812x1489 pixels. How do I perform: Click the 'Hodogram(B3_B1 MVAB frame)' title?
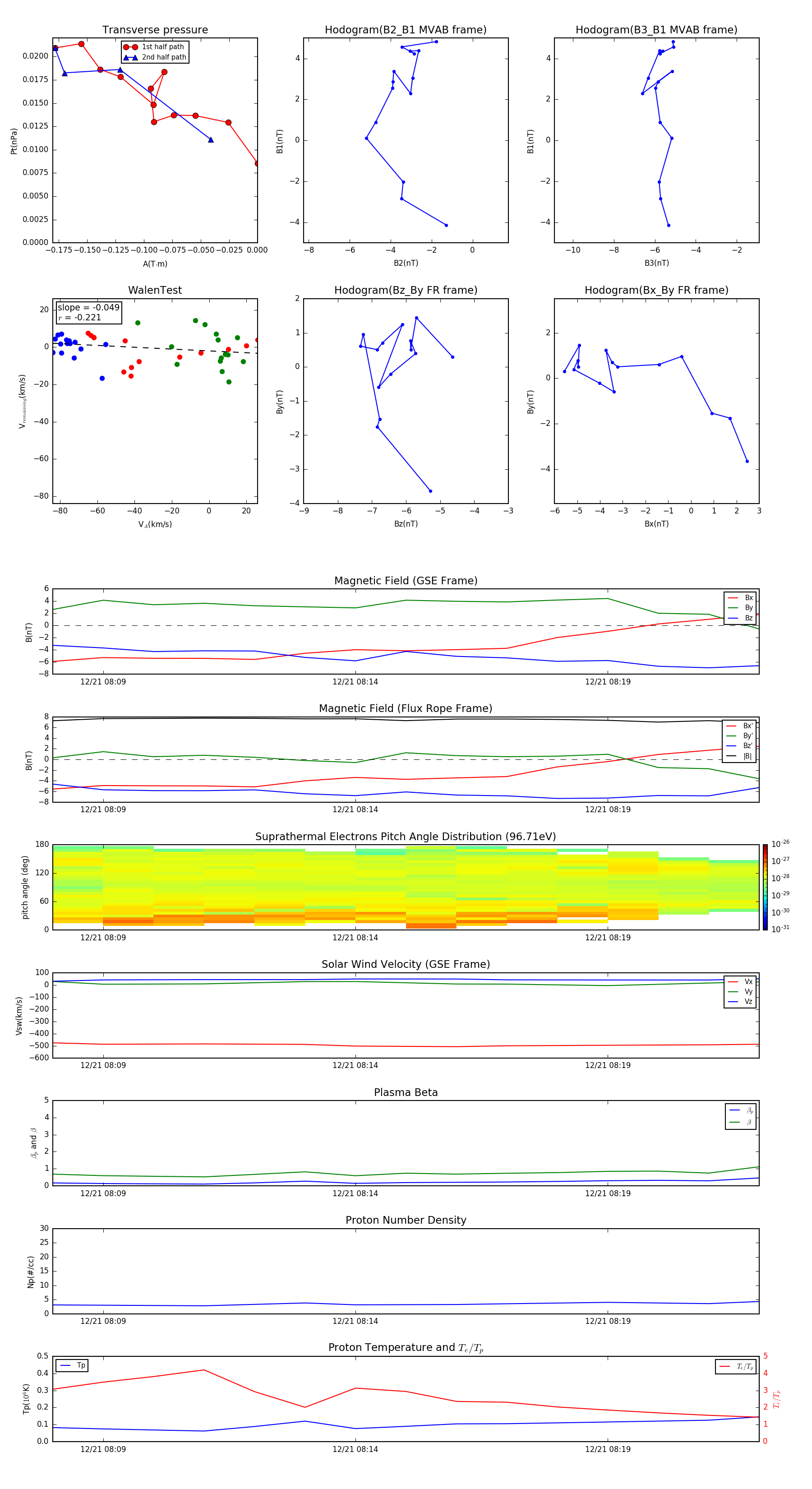656,30
